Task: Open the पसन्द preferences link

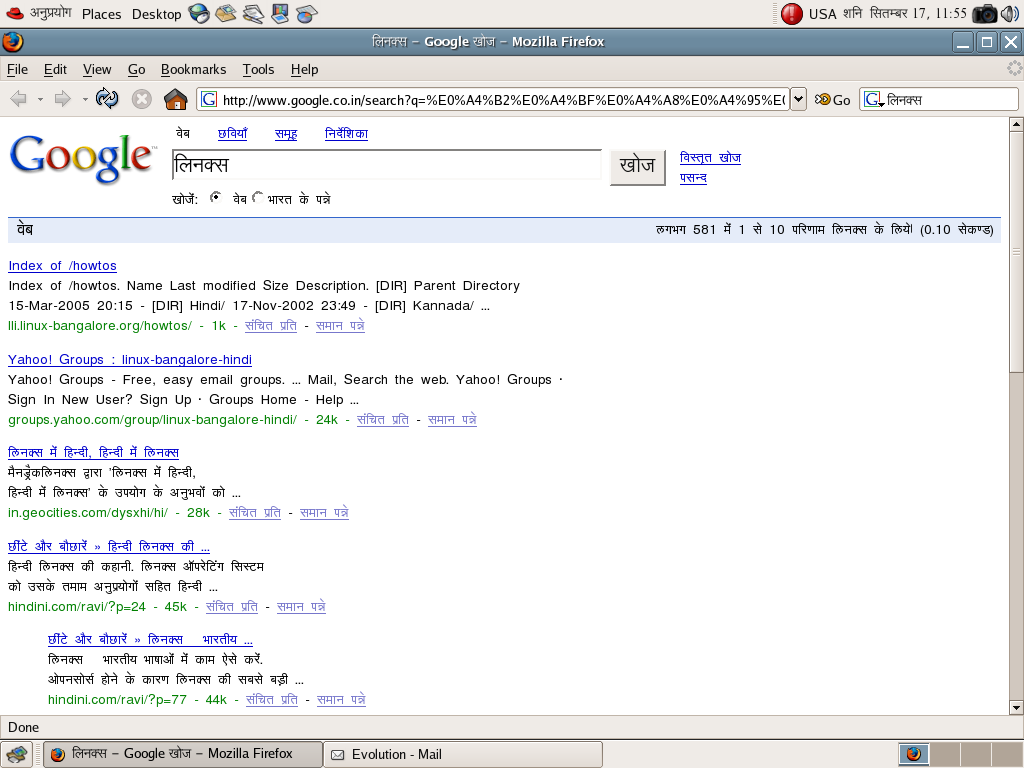Action: [693, 177]
